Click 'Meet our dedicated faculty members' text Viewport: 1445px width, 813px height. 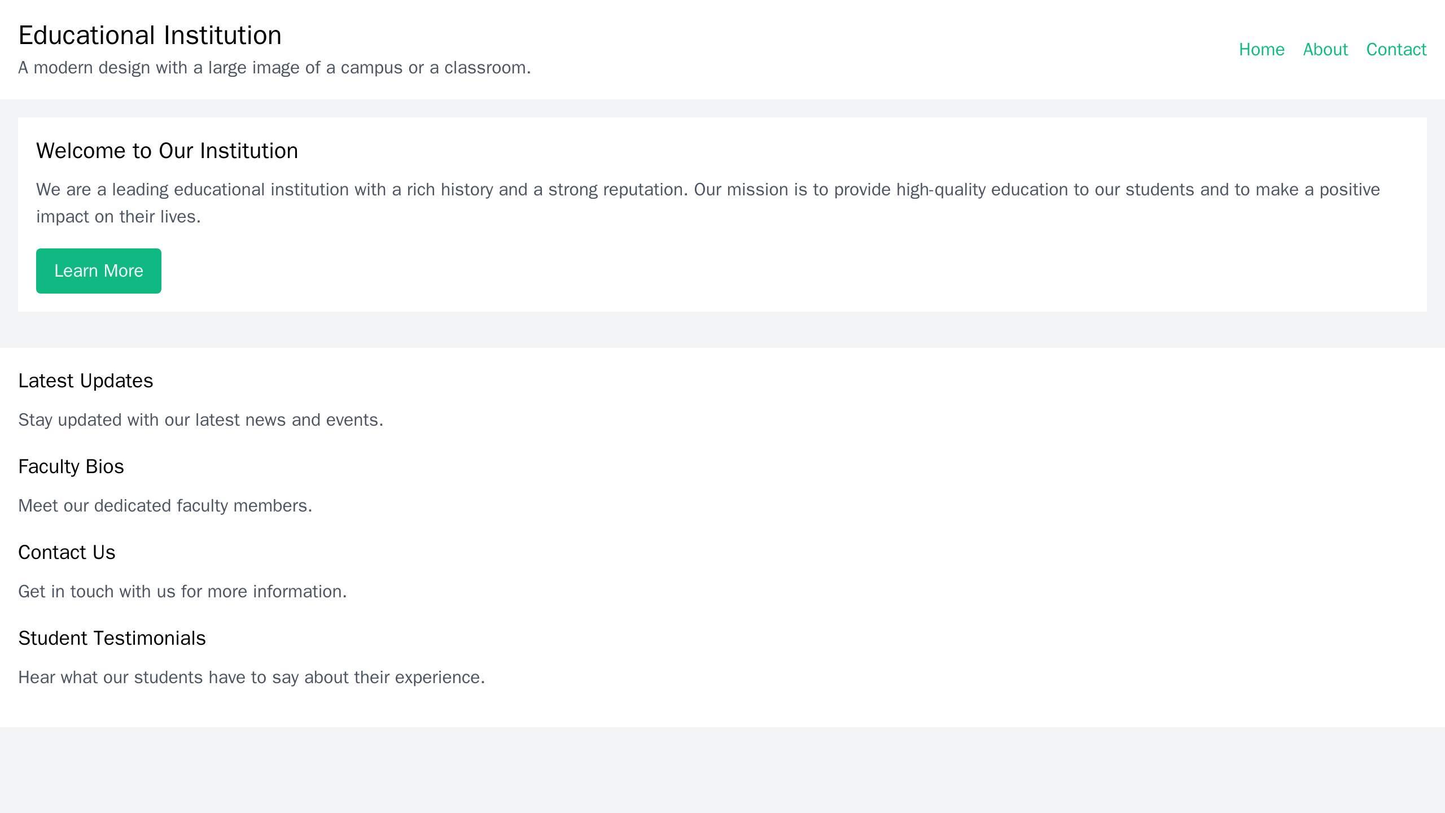coord(165,506)
